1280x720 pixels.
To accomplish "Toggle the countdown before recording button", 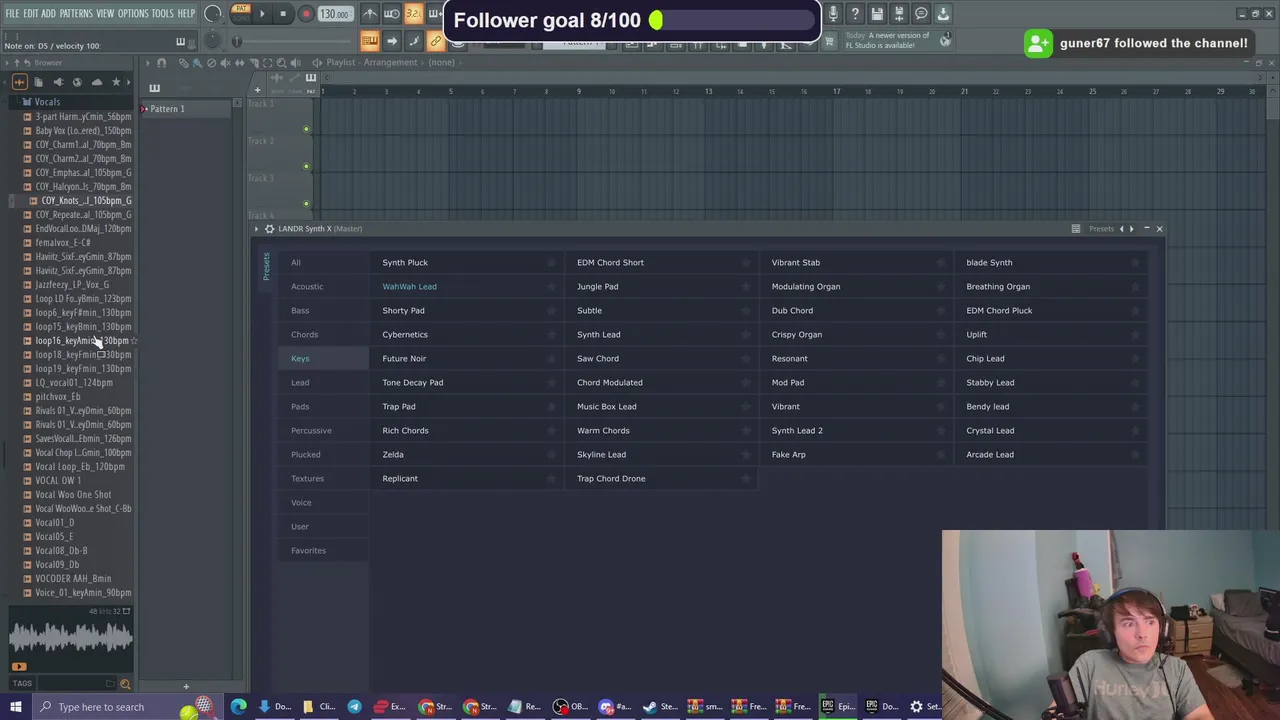I will [x=414, y=14].
